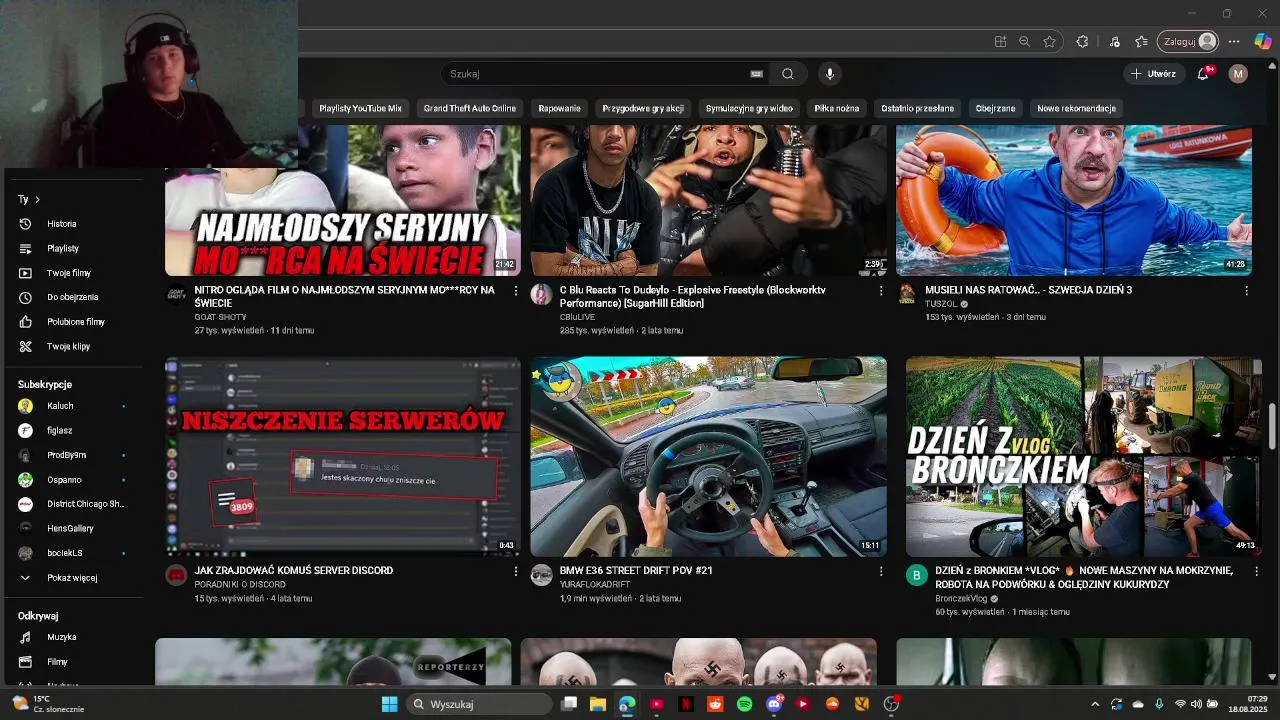Expand the Ty section chevron

coord(37,200)
